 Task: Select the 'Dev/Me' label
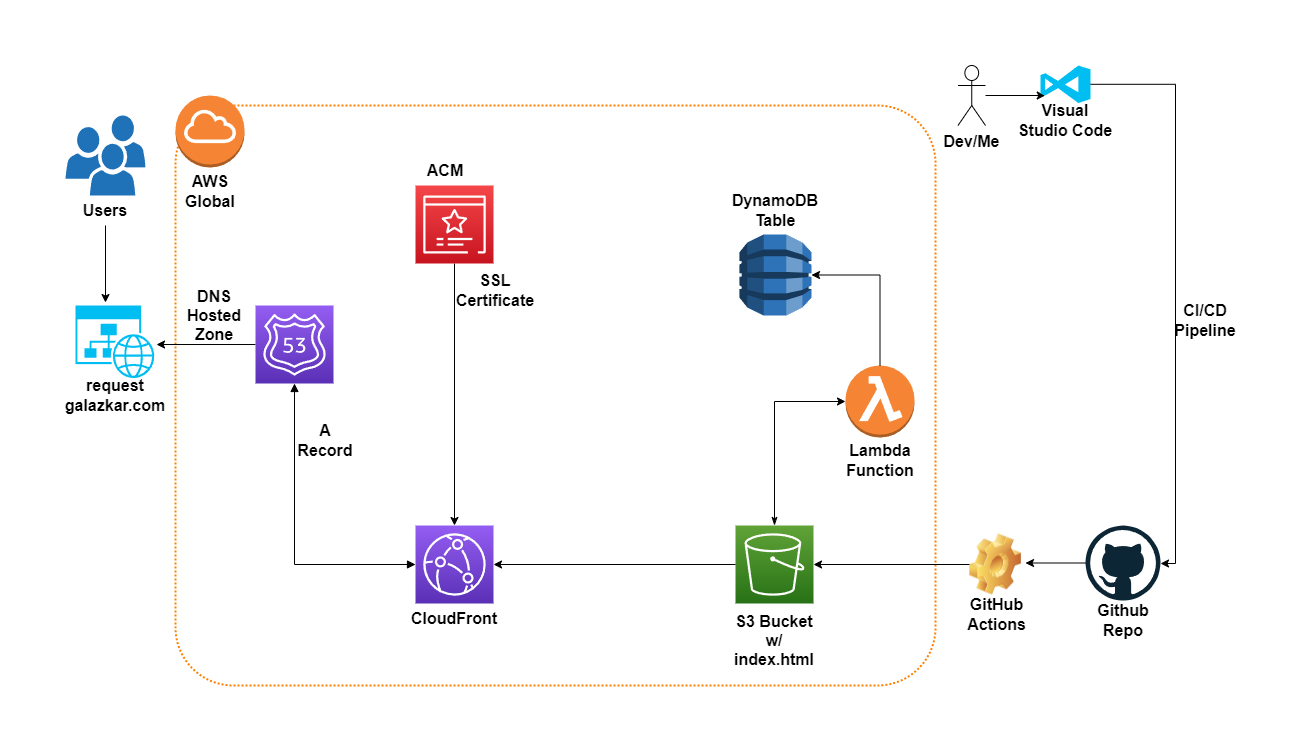(x=972, y=142)
